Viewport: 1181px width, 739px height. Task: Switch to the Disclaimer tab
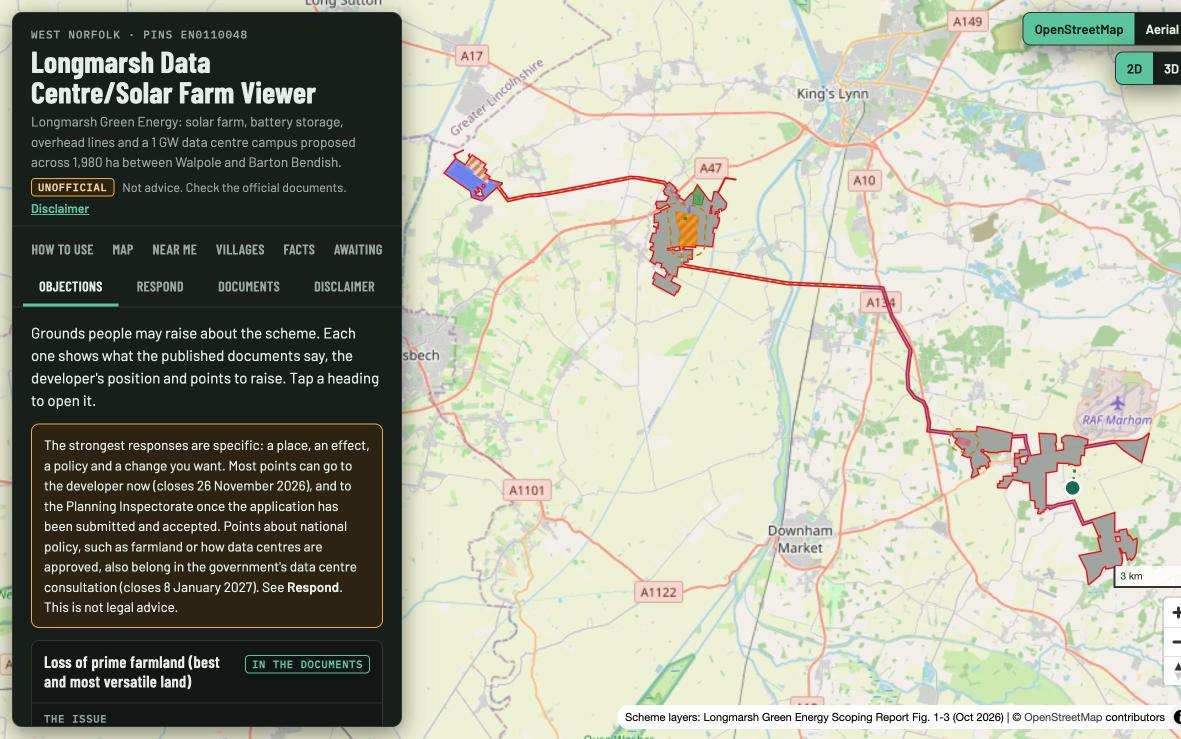click(344, 287)
